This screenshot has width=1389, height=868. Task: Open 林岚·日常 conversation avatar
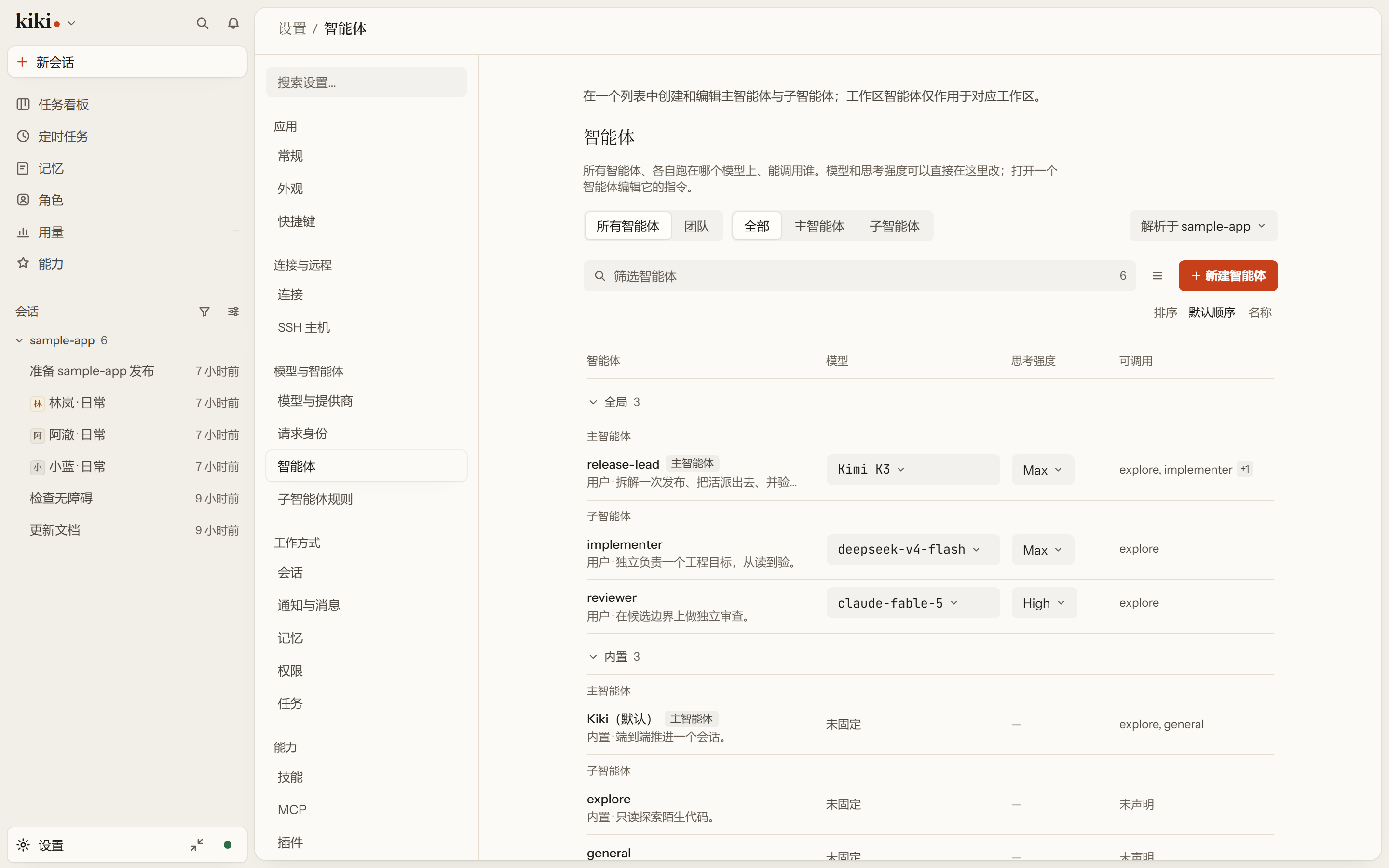37,404
